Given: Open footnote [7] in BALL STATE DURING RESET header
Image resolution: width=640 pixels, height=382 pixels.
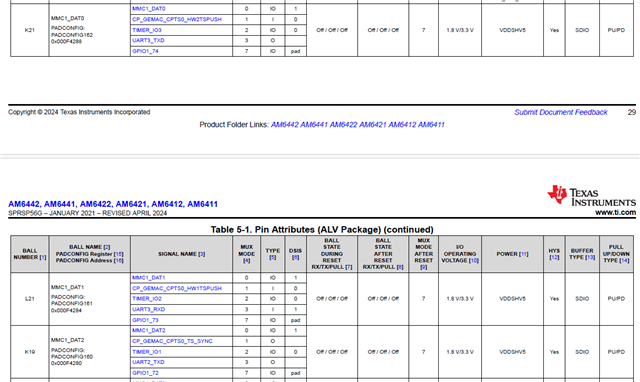Looking at the screenshot, I should (349, 267).
